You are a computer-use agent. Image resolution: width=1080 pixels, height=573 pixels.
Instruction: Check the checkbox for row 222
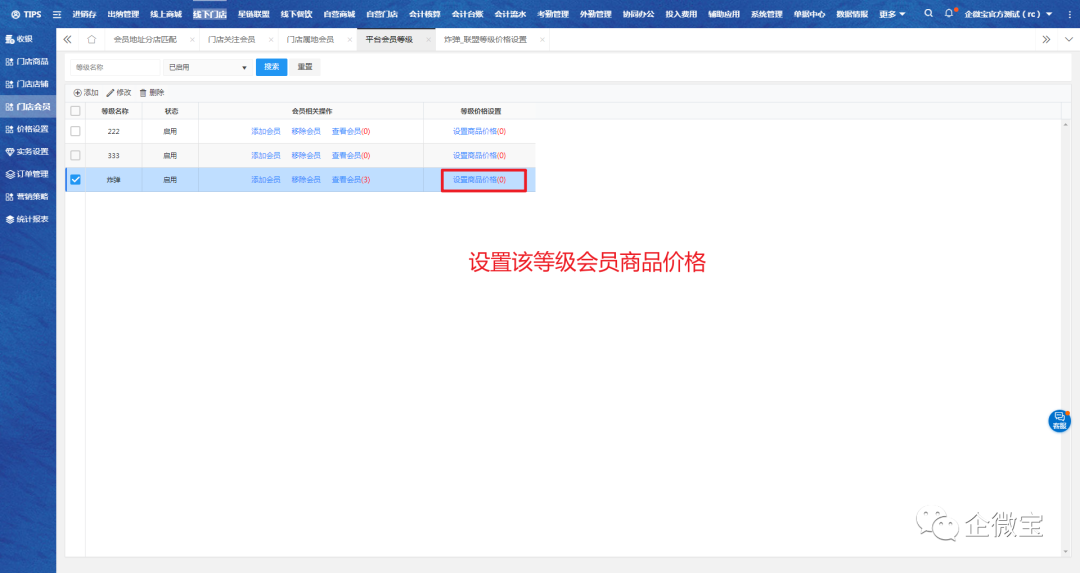tap(75, 131)
